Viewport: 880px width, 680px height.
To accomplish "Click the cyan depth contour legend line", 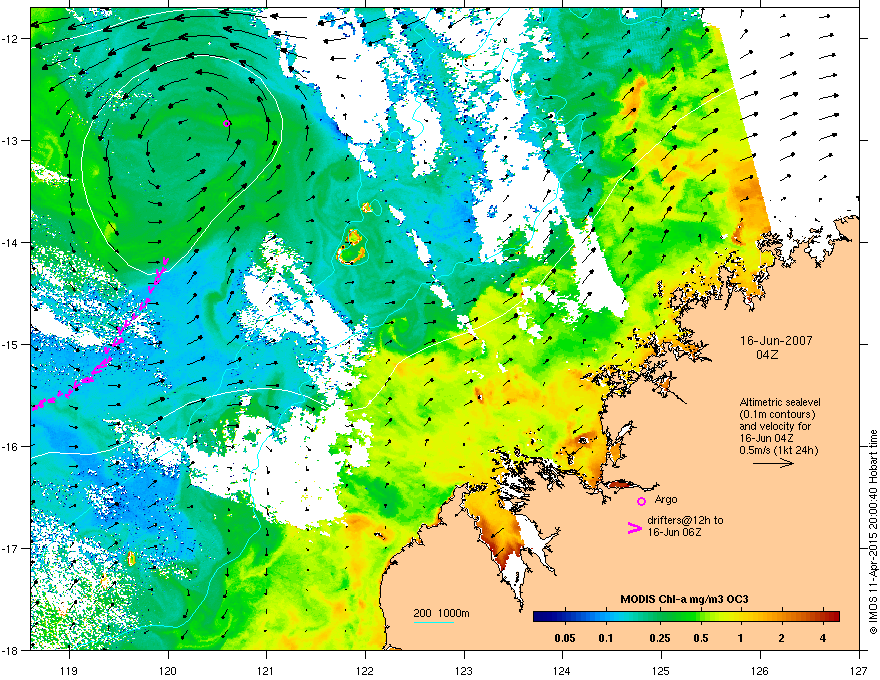I will (x=433, y=623).
